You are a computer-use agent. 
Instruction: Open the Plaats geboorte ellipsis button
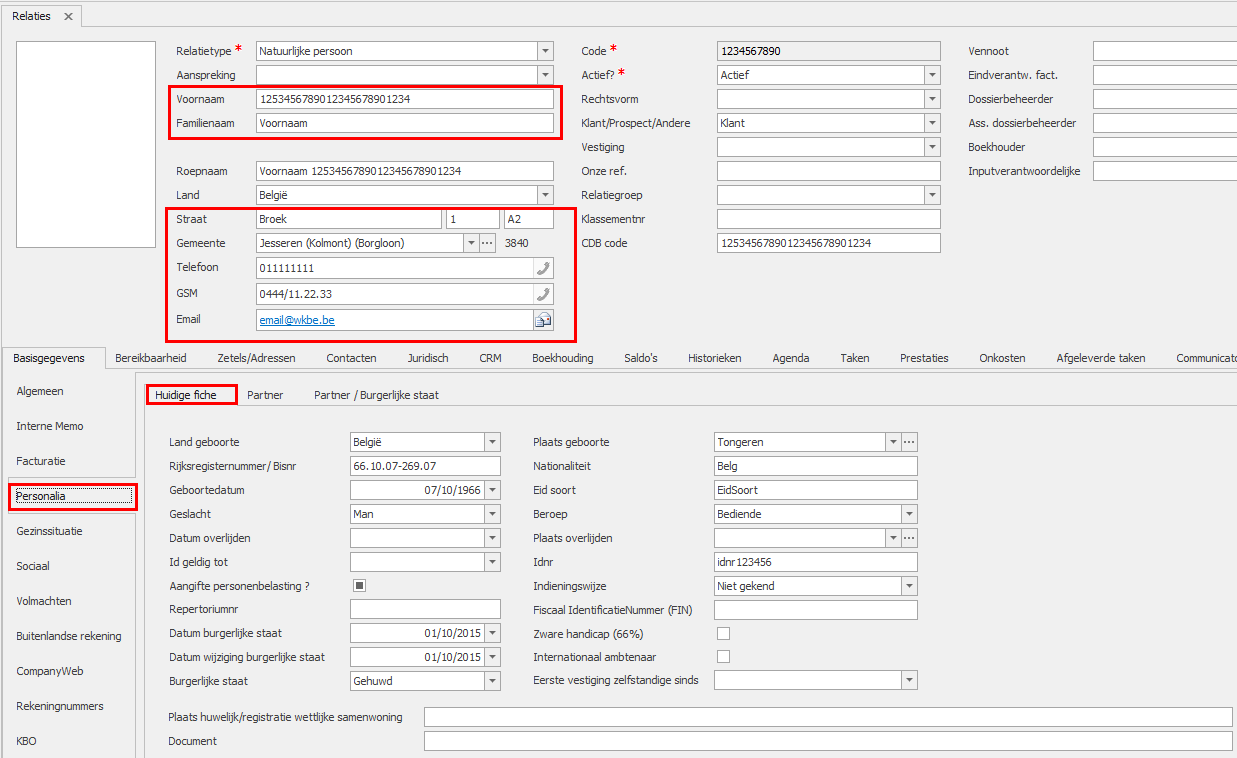[x=909, y=442]
